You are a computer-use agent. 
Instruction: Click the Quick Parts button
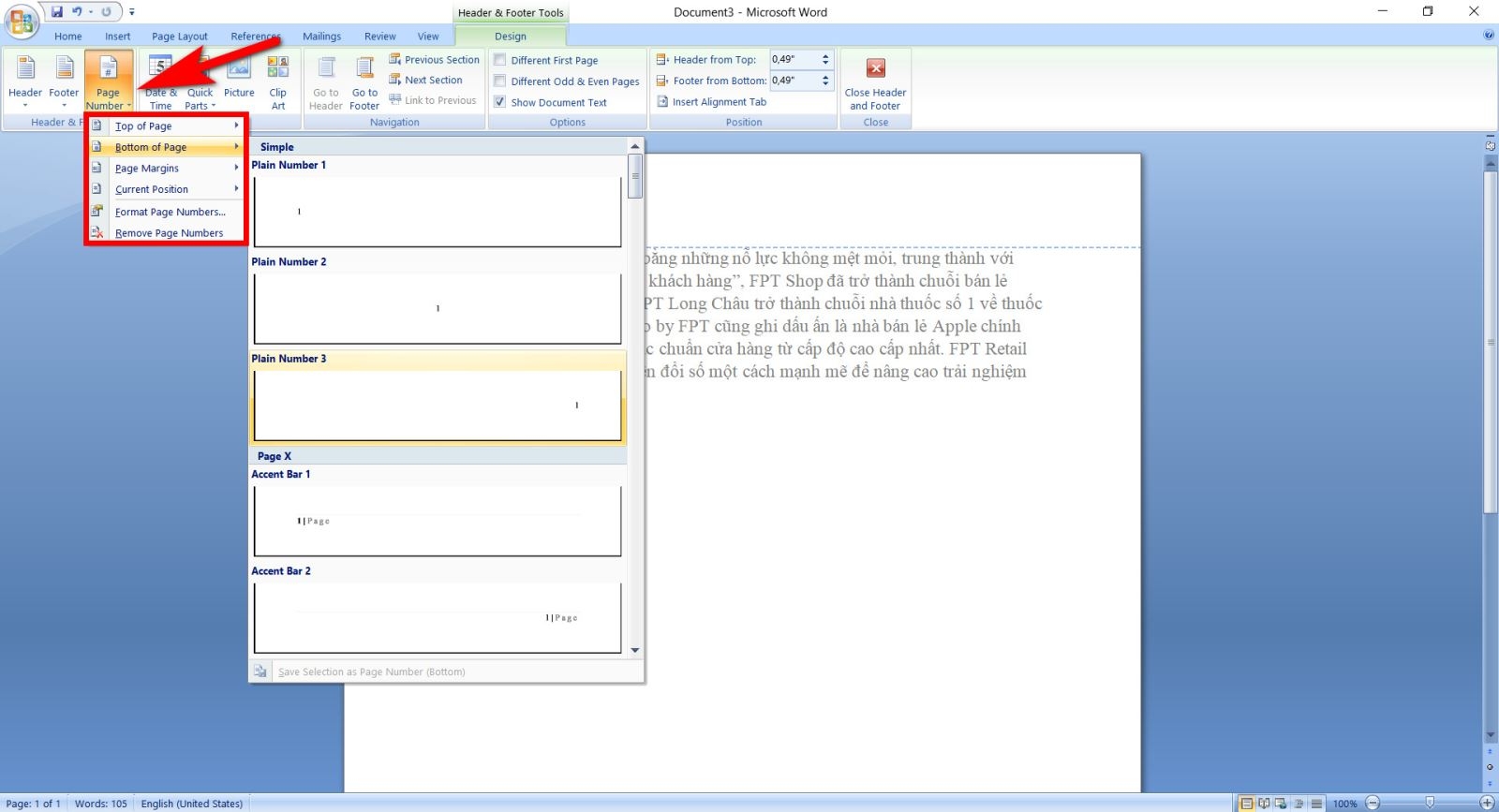click(200, 81)
